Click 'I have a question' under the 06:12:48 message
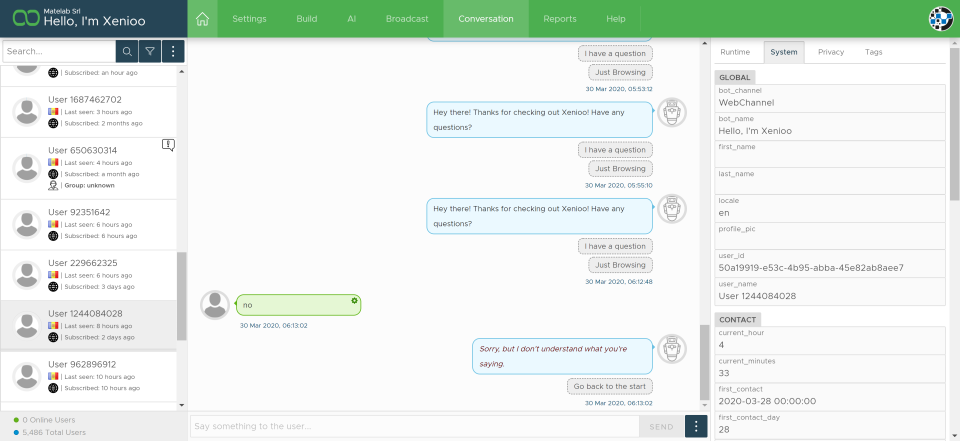The image size is (960, 441). (615, 246)
